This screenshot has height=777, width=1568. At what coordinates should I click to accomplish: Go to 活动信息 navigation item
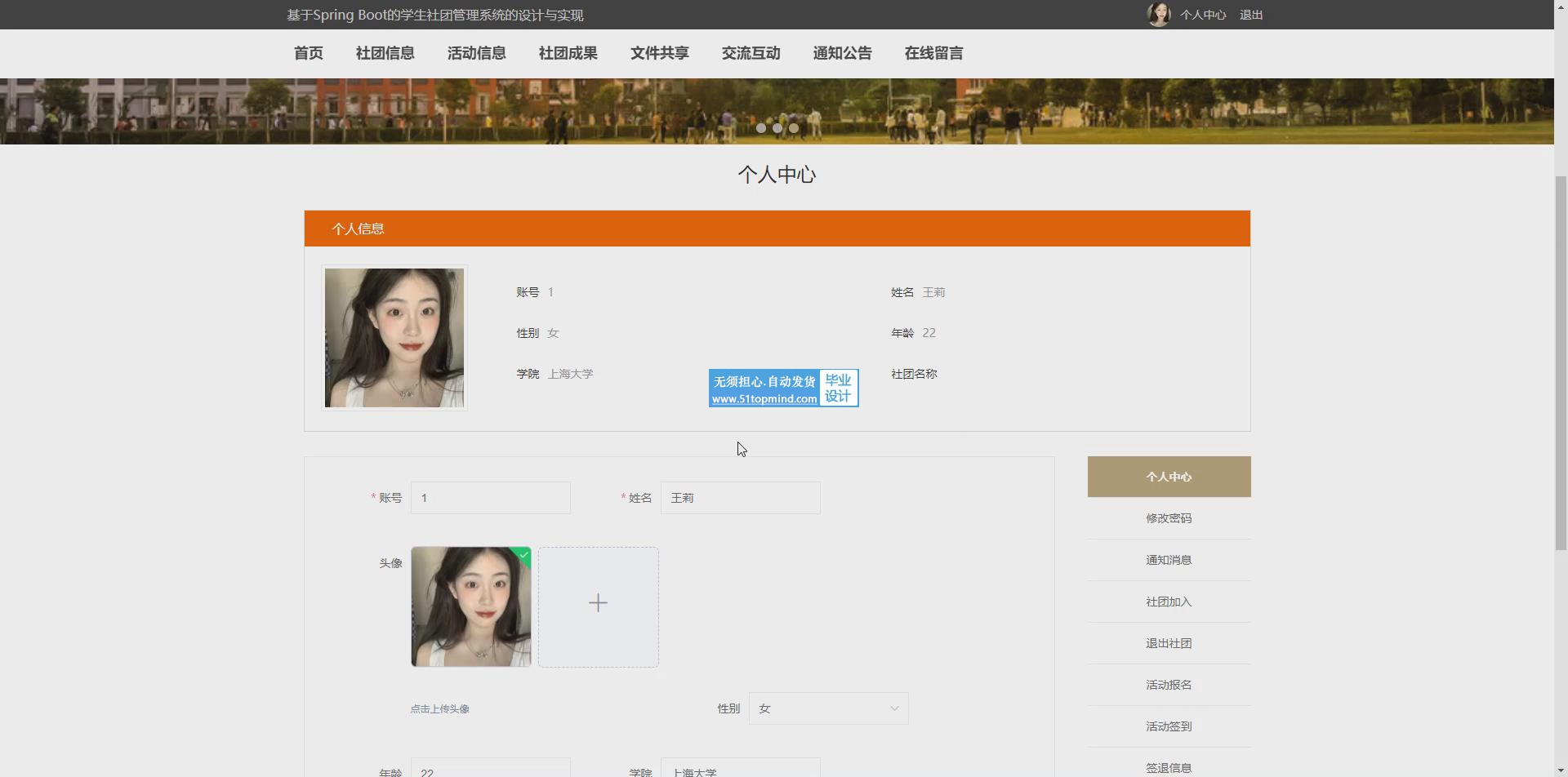tap(476, 54)
